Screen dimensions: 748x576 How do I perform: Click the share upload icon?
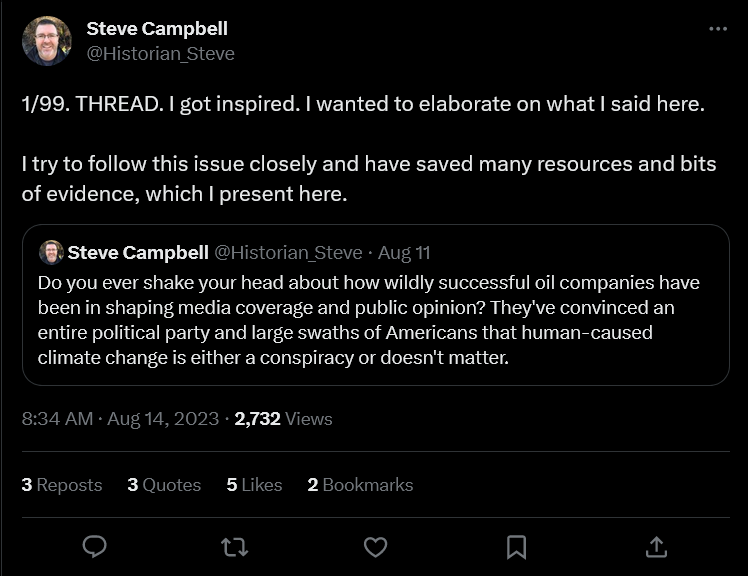point(656,546)
